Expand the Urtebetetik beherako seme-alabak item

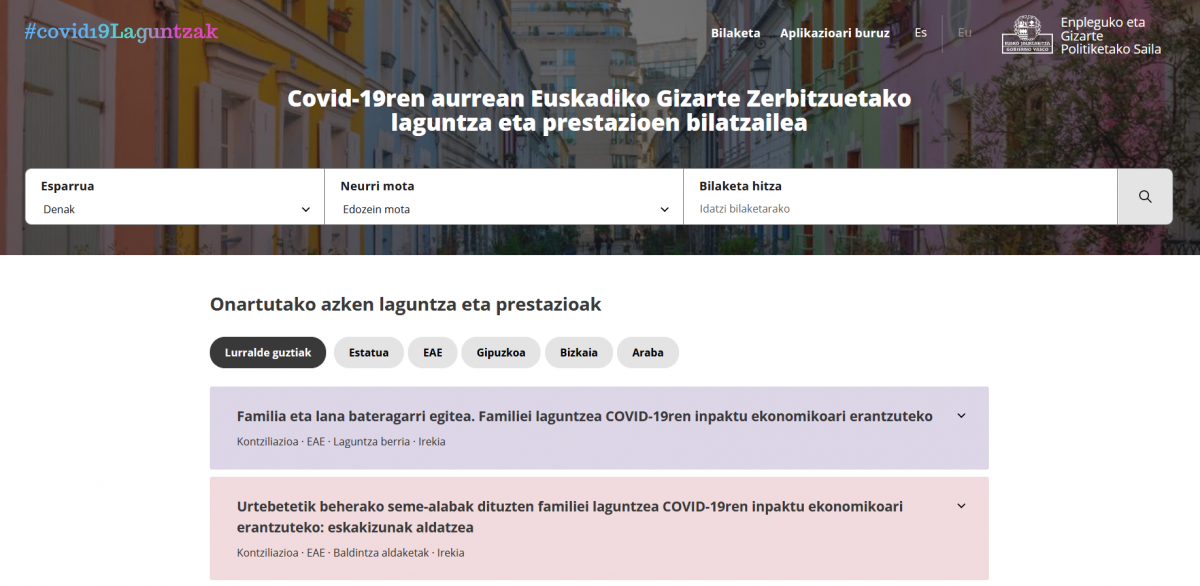(x=961, y=506)
